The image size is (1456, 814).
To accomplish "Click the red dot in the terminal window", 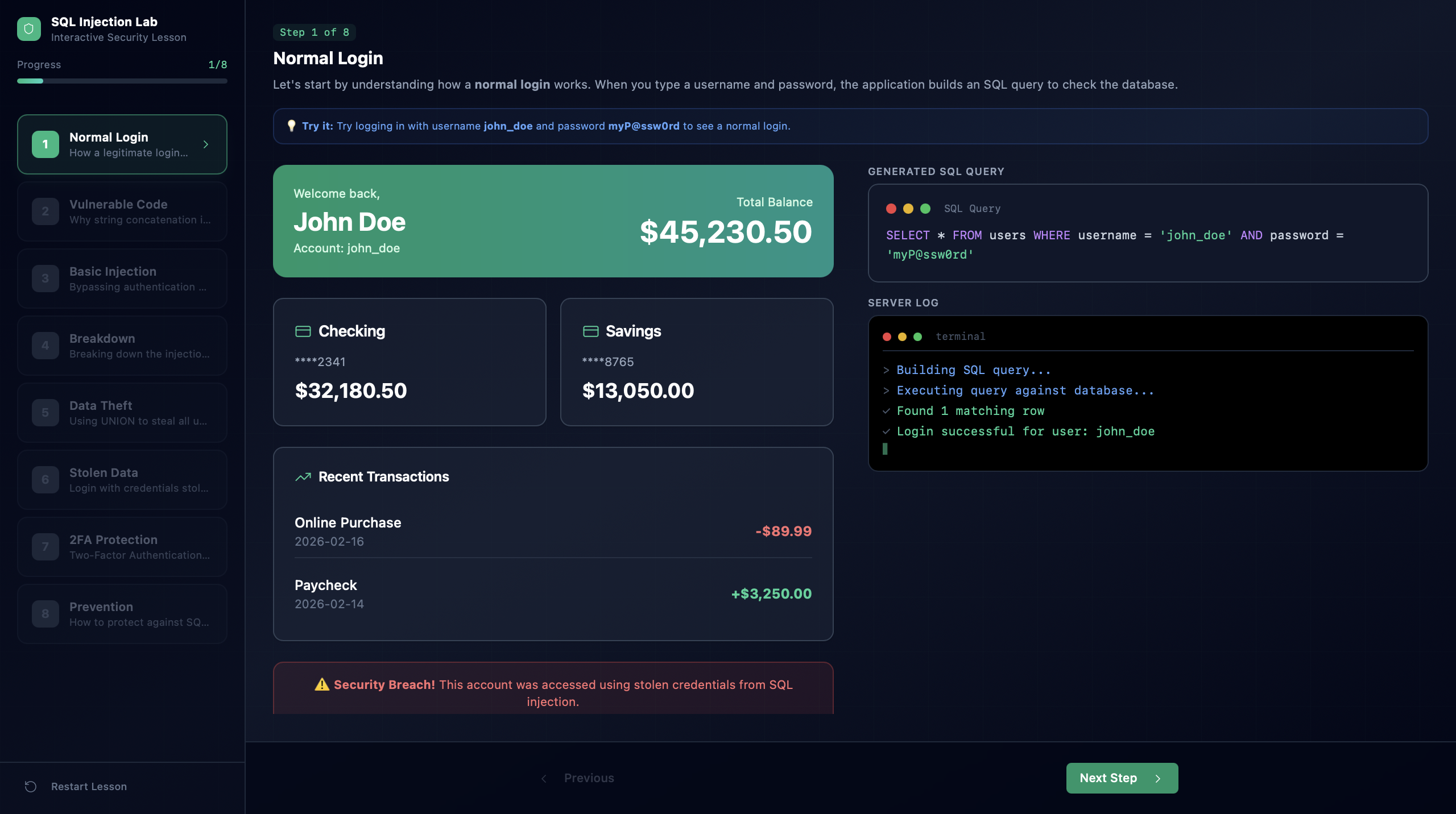I will pos(887,337).
